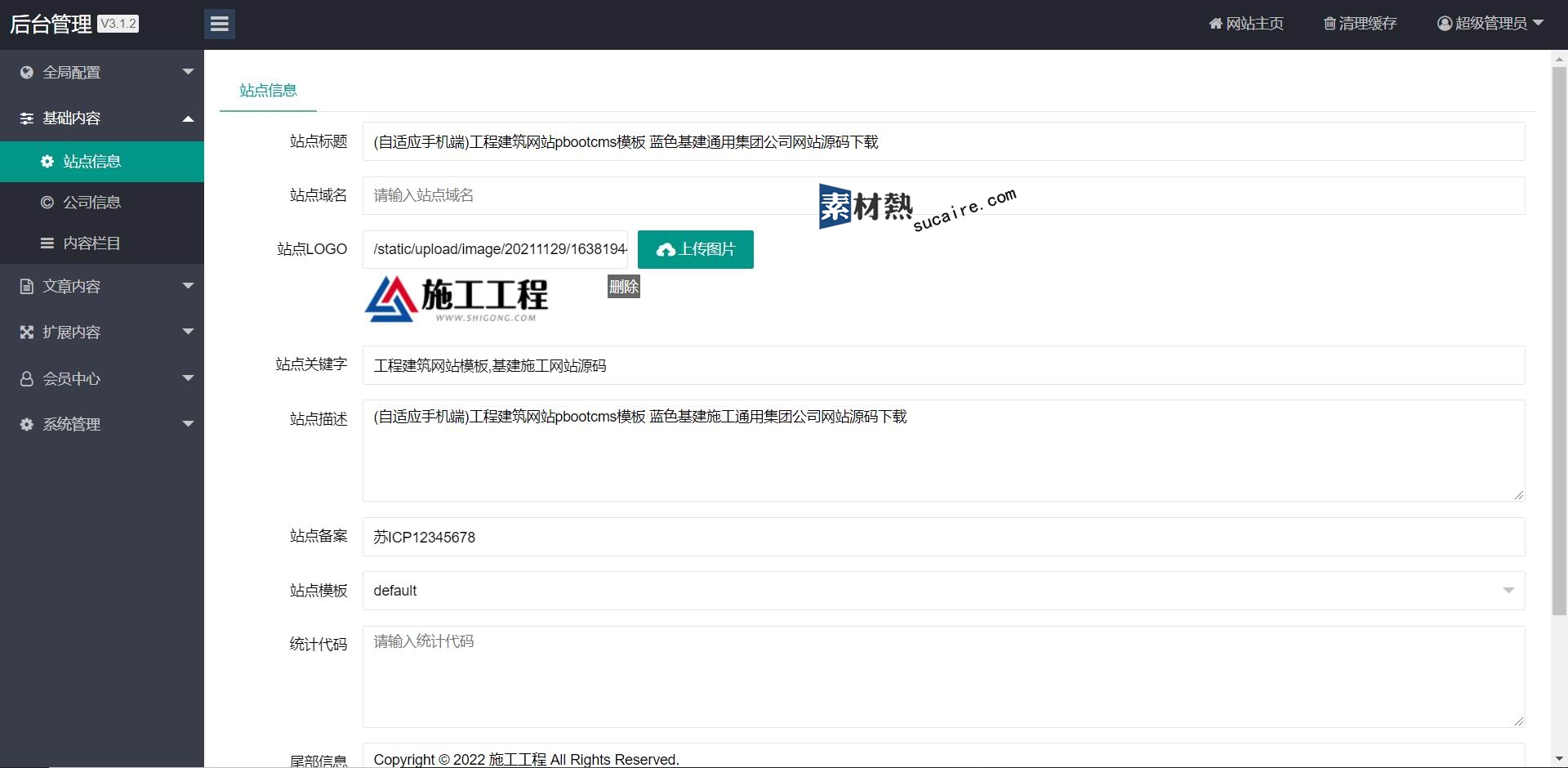Image resolution: width=1568 pixels, height=768 pixels.
Task: Open the 文章内容 sidebar menu
Action: pos(102,286)
